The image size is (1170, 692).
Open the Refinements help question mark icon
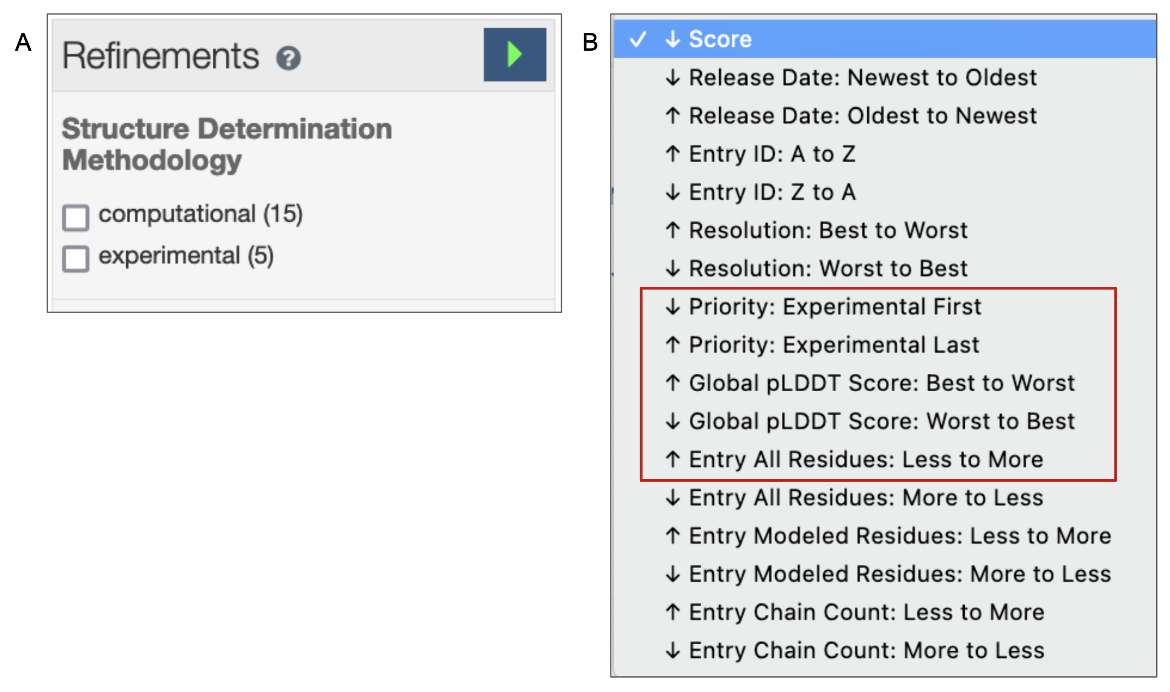pos(288,59)
